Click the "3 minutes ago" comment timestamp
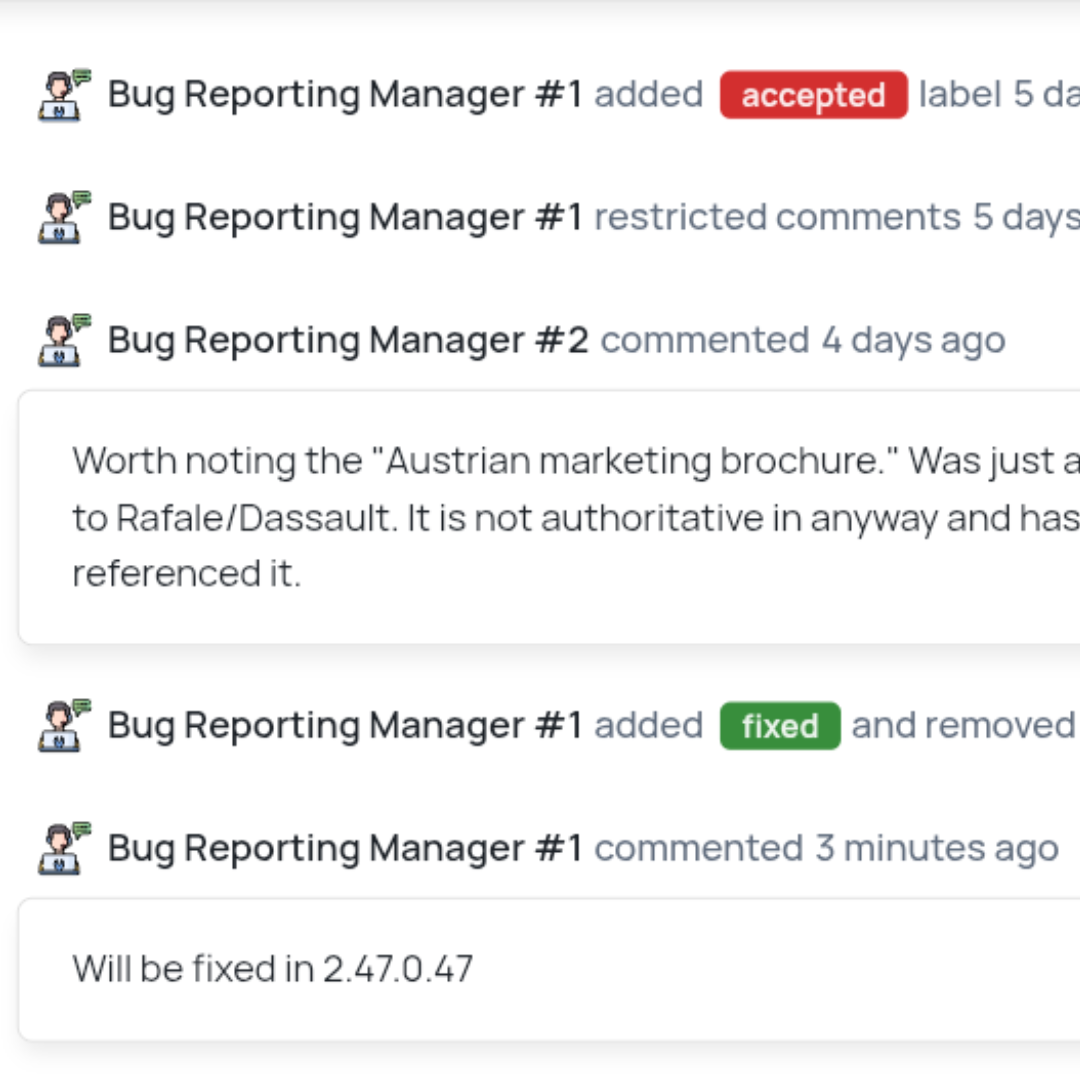 (x=936, y=848)
